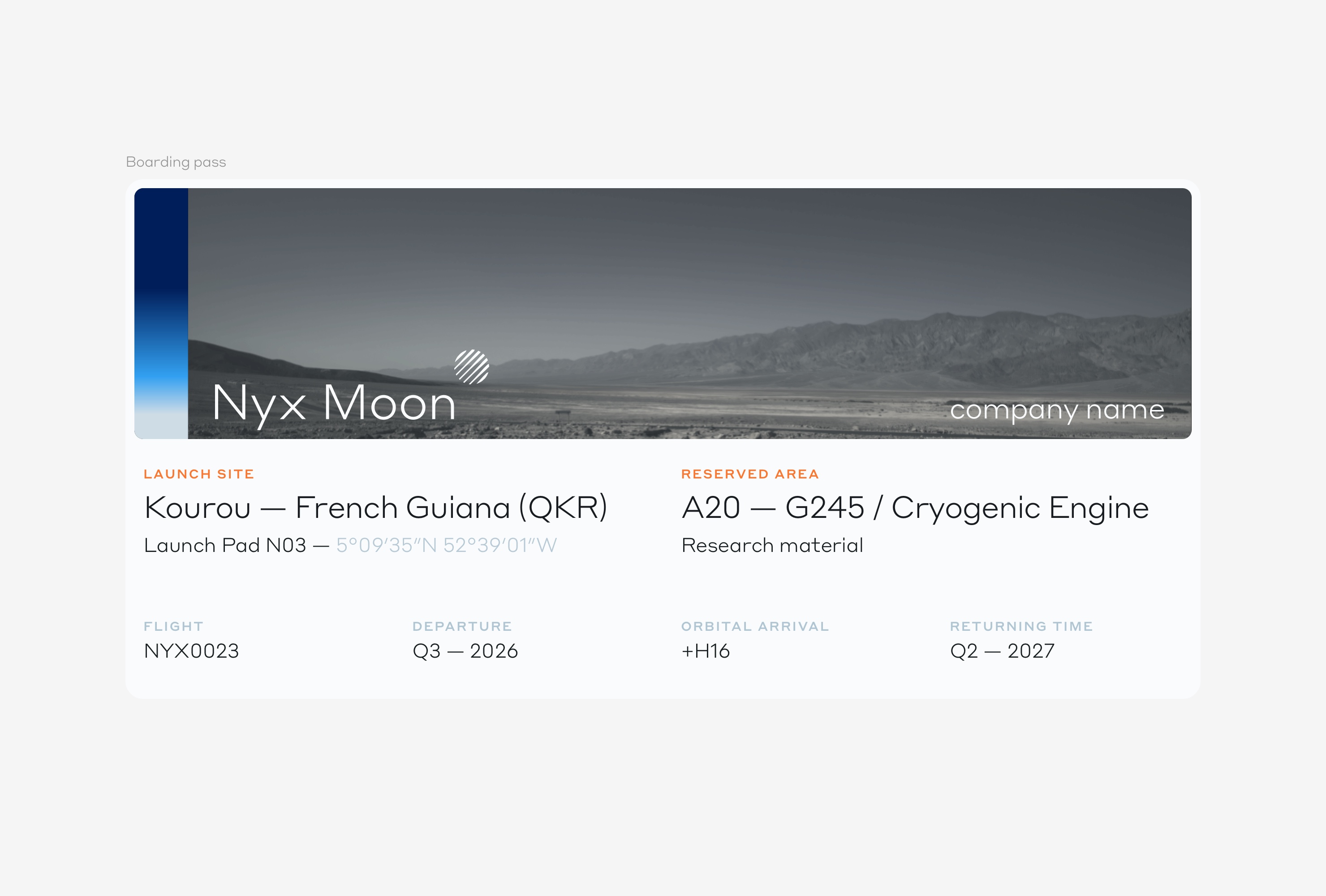
Task: Click Kourou — French Guiana (QKR)
Action: tap(376, 508)
